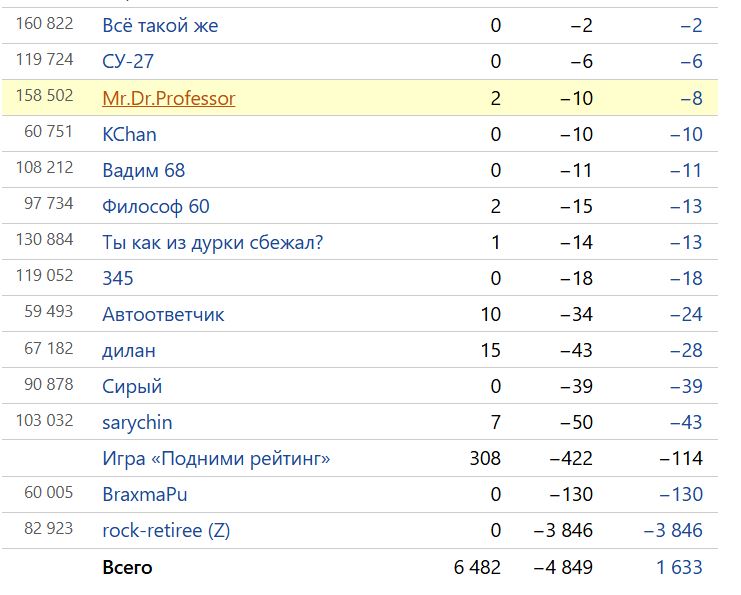Open the "Вадим 68" user link
Viewport: 741px width, 595px height.
pyautogui.click(x=143, y=170)
